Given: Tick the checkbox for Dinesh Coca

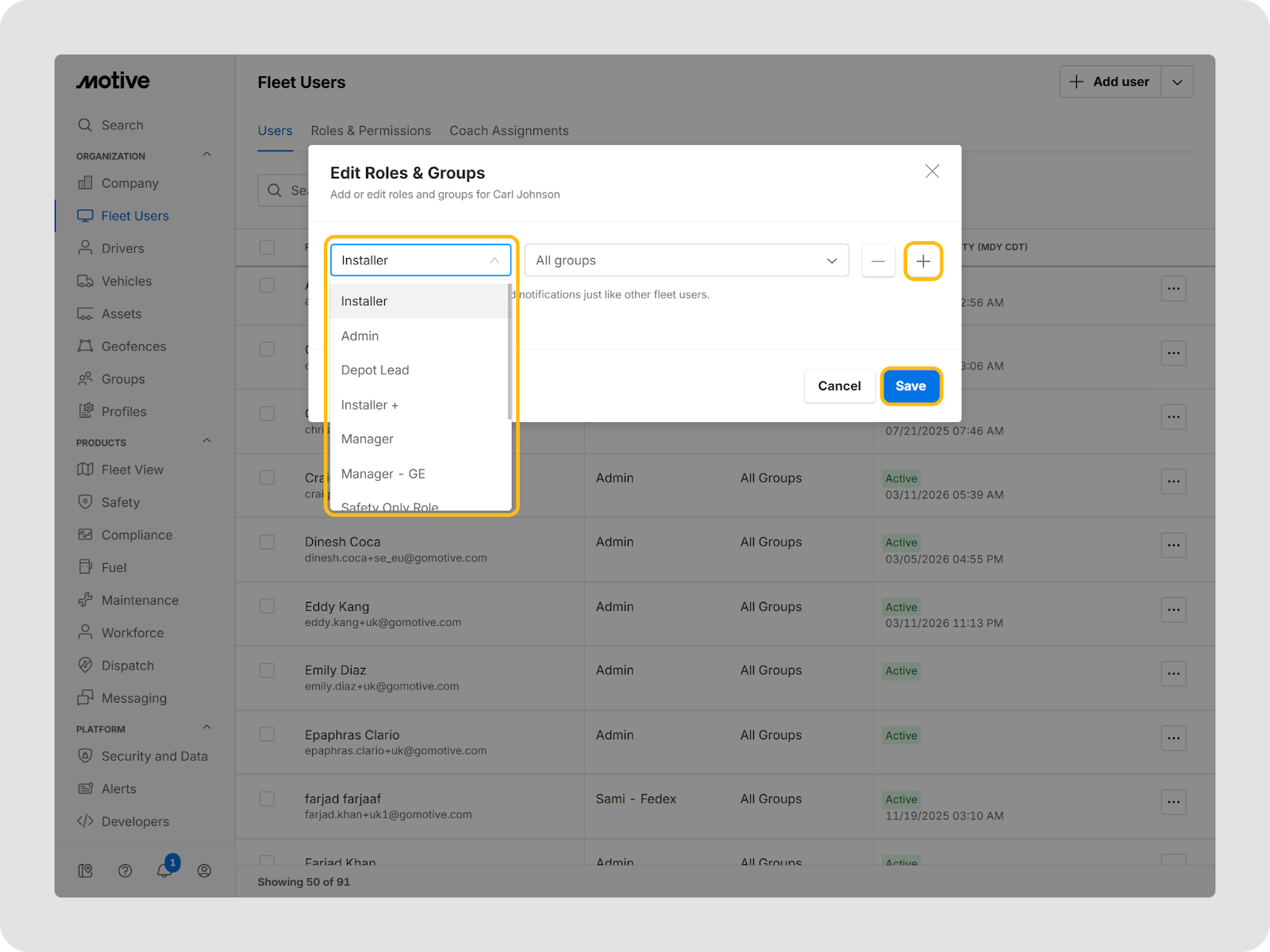Looking at the screenshot, I should point(267,542).
